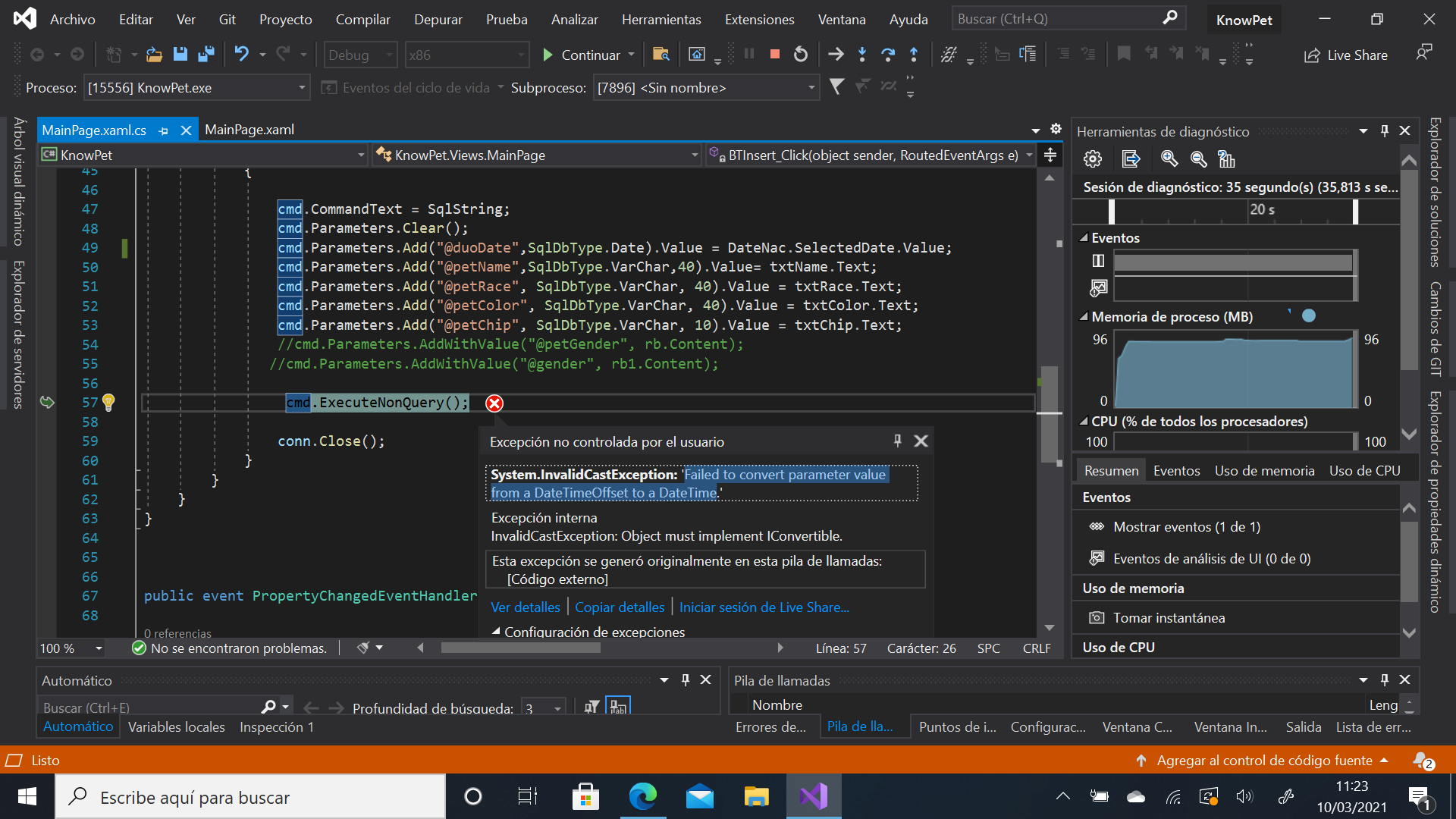Screen dimensions: 1456x819
Task: Click Tomar instantánea camera icon
Action: tap(1097, 617)
